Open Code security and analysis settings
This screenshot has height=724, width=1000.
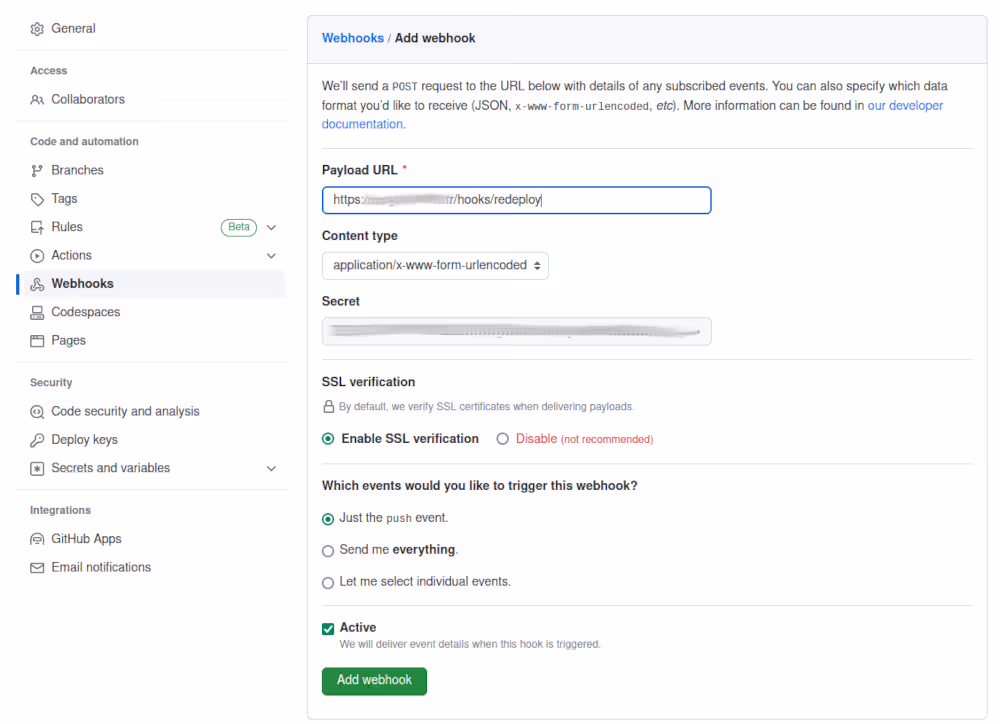125,412
